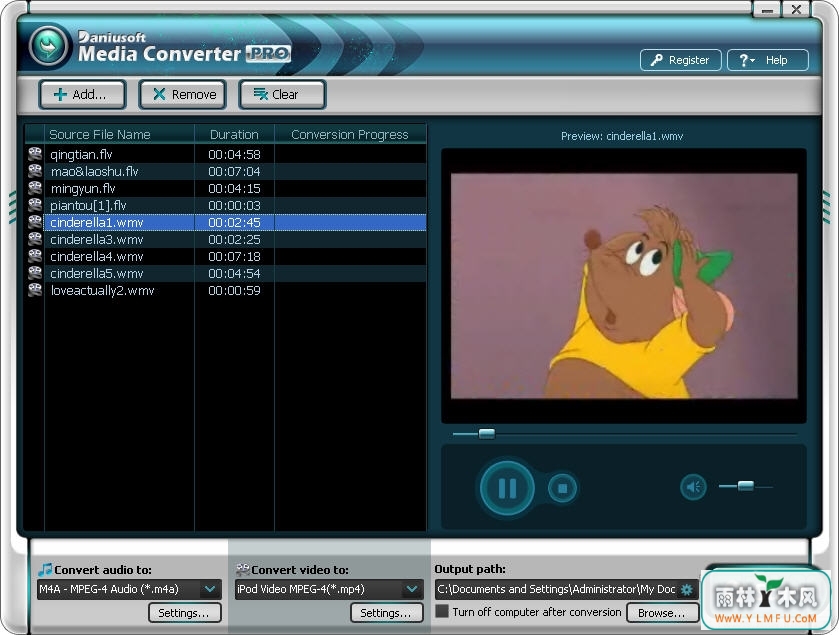This screenshot has width=839, height=635.
Task: Click film icon beside mao&laoshu.flv
Action: tap(35, 171)
